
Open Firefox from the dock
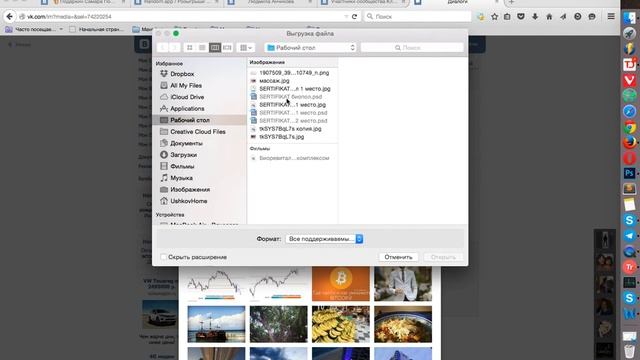coord(629,142)
